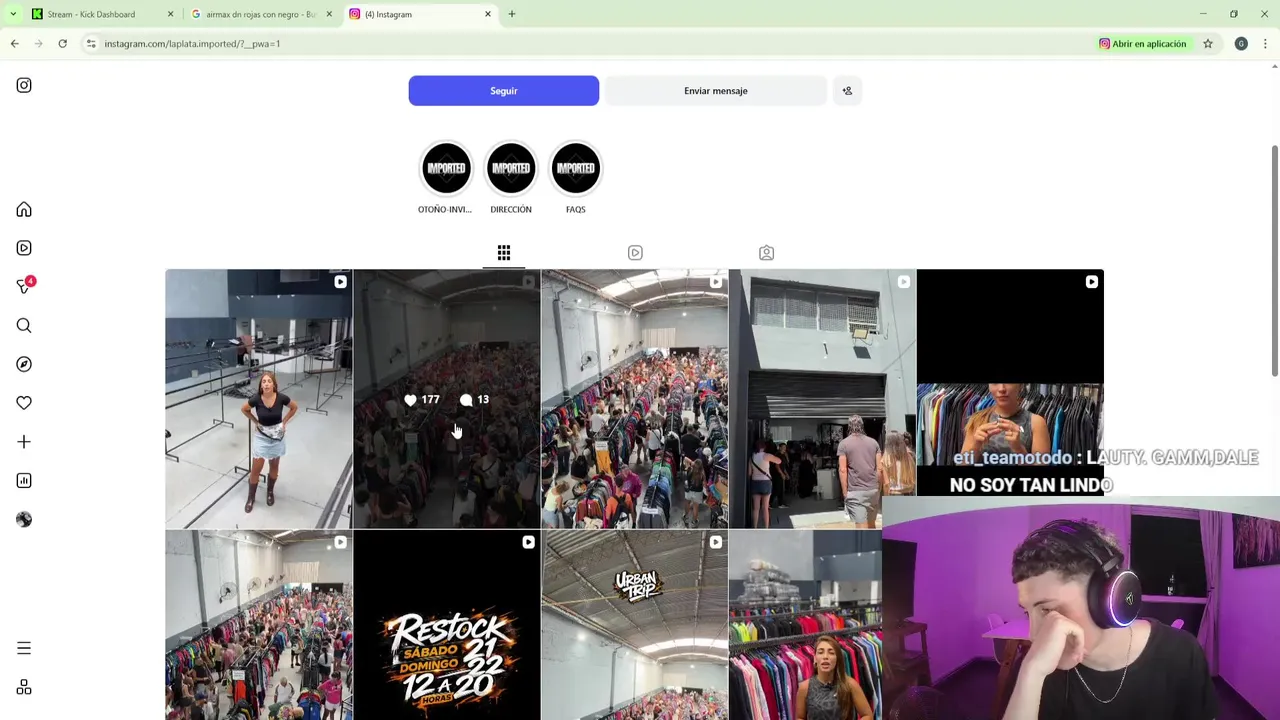Open post of woman standing by empty racks

pos(259,399)
